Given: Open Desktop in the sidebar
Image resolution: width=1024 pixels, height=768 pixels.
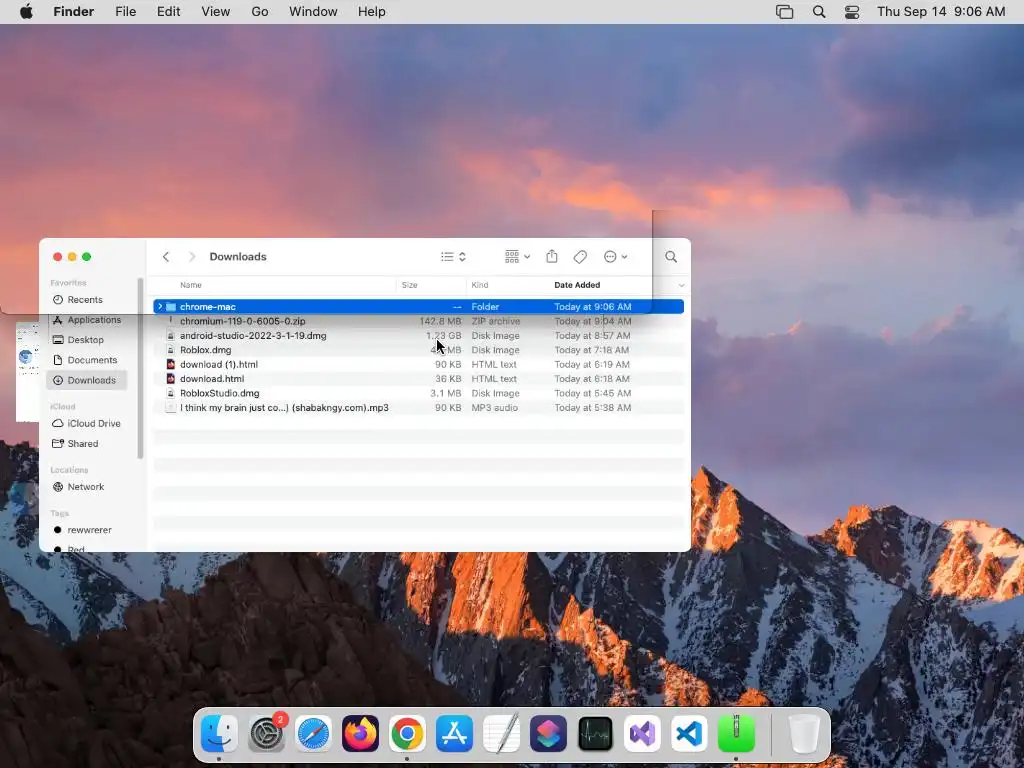Looking at the screenshot, I should (x=86, y=340).
